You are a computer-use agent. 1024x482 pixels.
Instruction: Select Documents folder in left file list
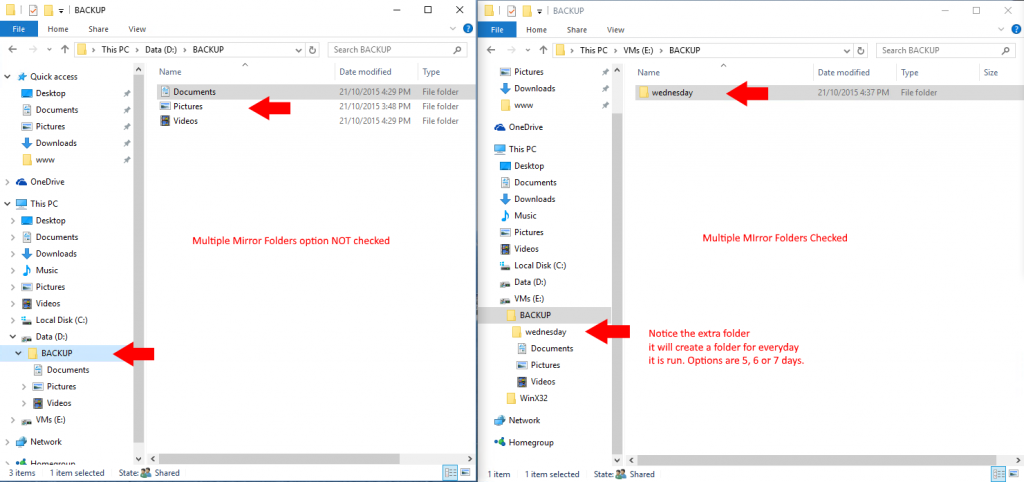pyautogui.click(x=317, y=92)
